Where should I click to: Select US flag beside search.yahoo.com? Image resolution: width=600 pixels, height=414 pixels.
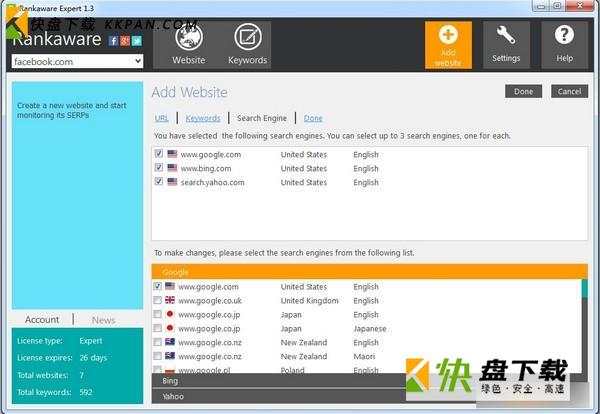[172, 181]
